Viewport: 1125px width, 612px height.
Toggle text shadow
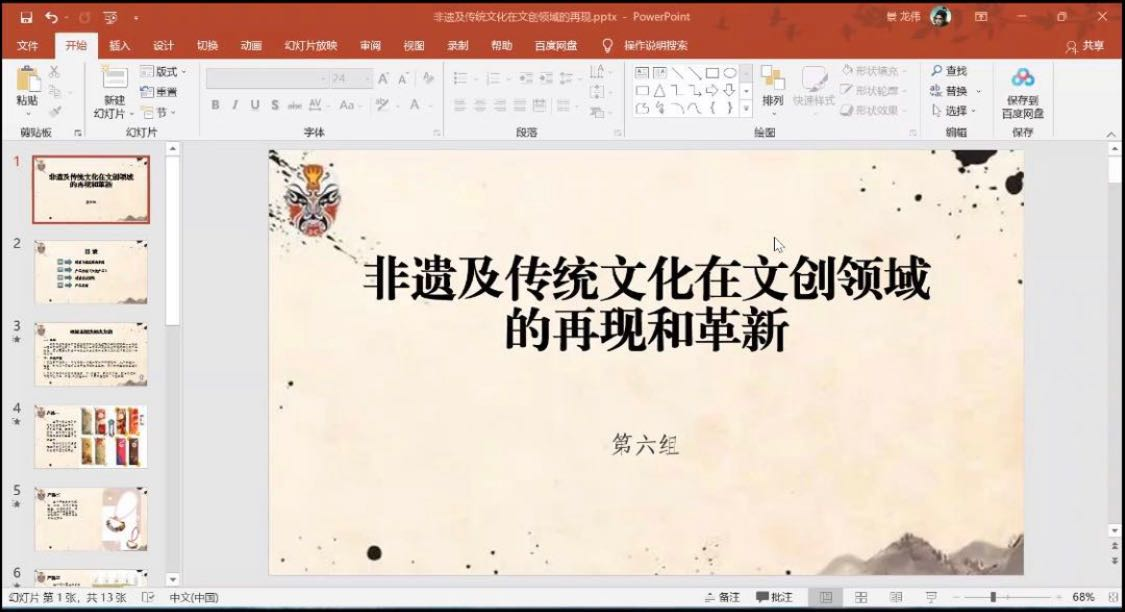tap(275, 105)
